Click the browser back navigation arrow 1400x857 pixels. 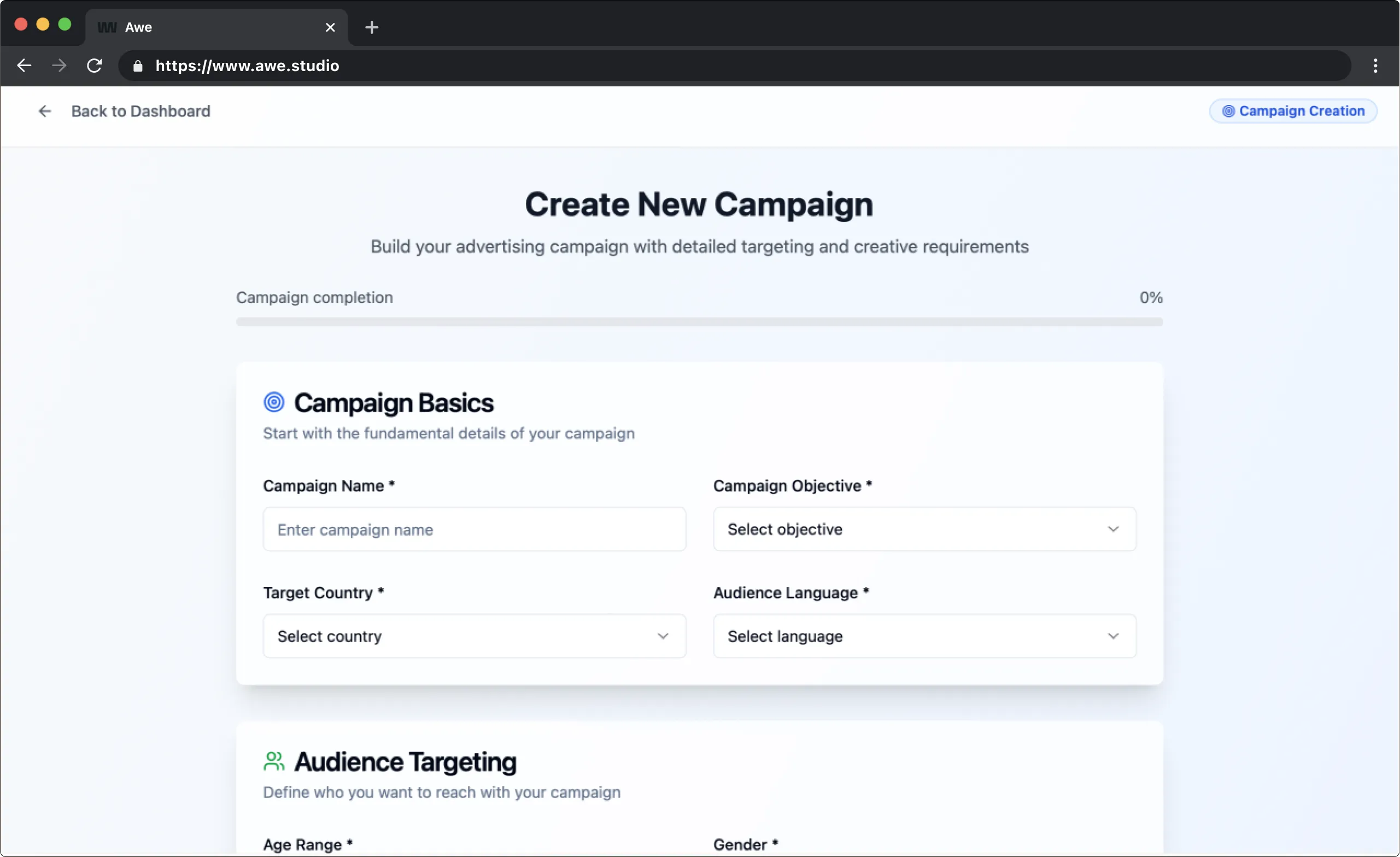24,66
